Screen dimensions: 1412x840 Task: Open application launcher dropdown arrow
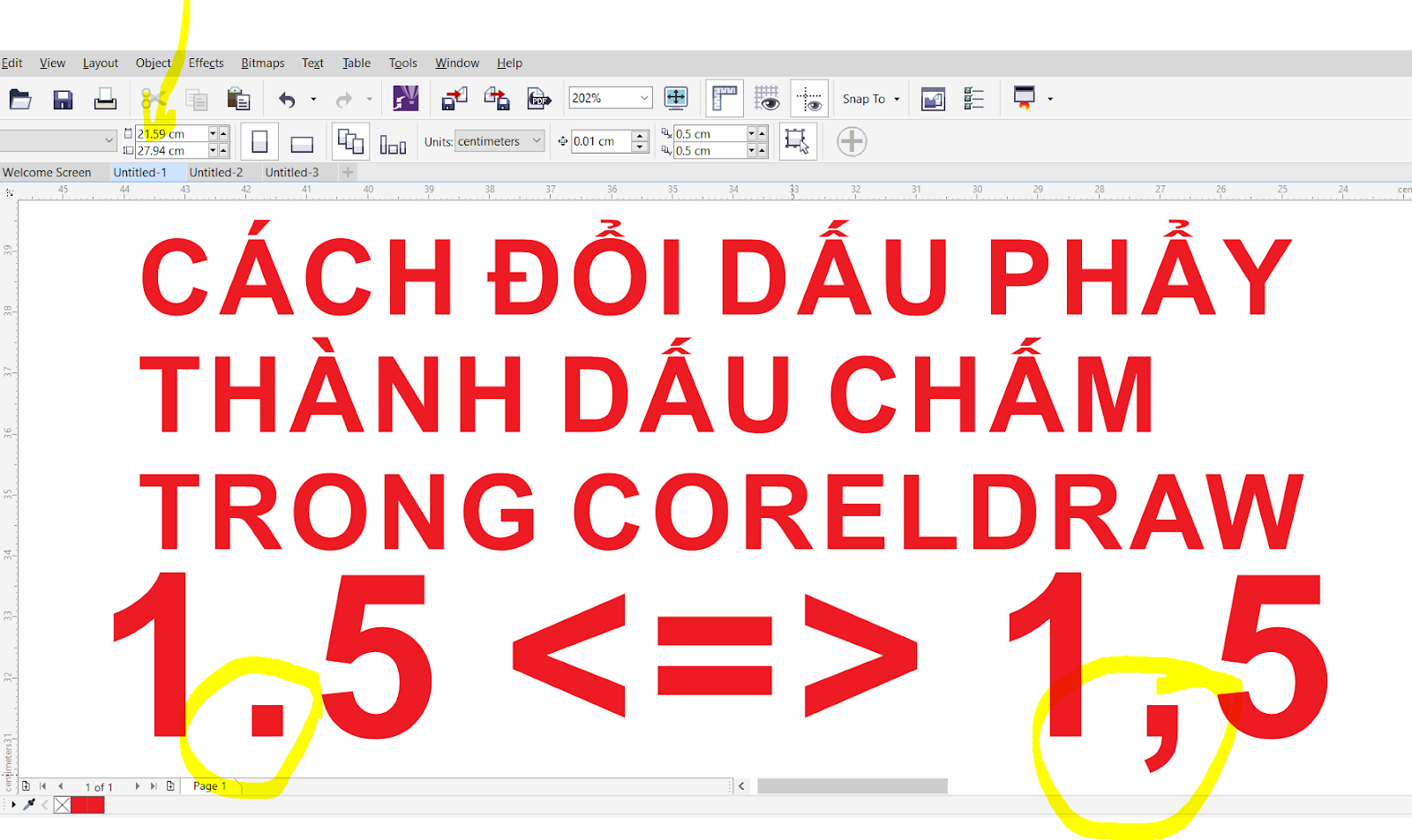pyautogui.click(x=1050, y=99)
